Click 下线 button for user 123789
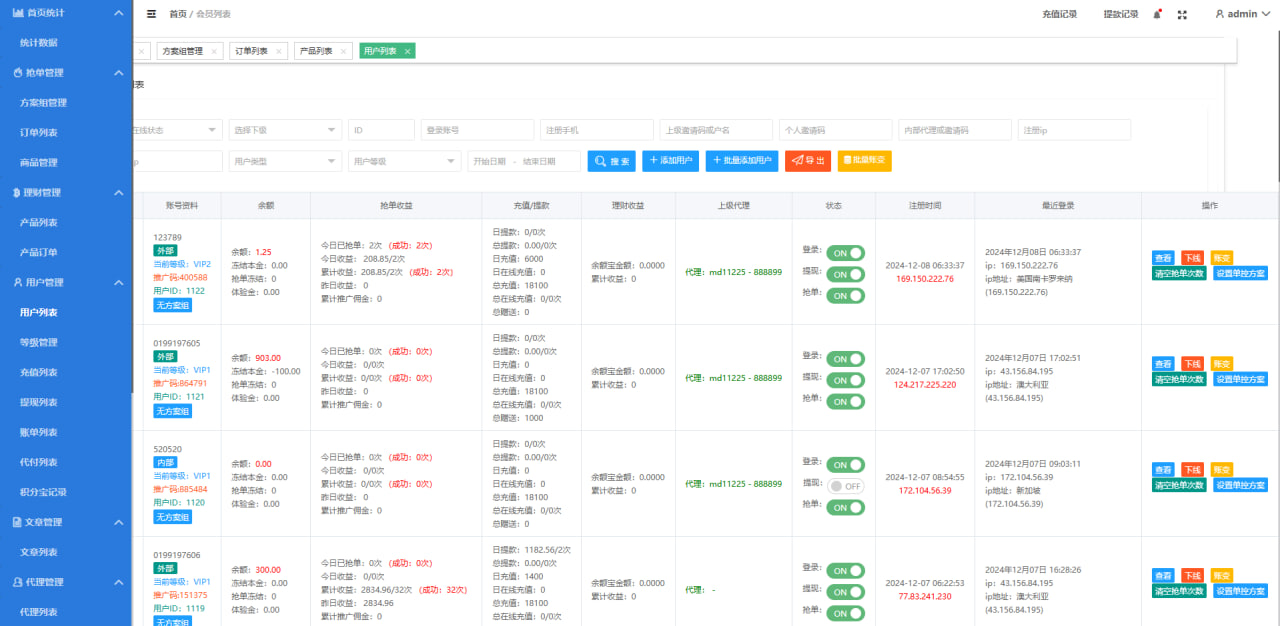Screen dimensions: 1280x626 pyautogui.click(x=1192, y=258)
